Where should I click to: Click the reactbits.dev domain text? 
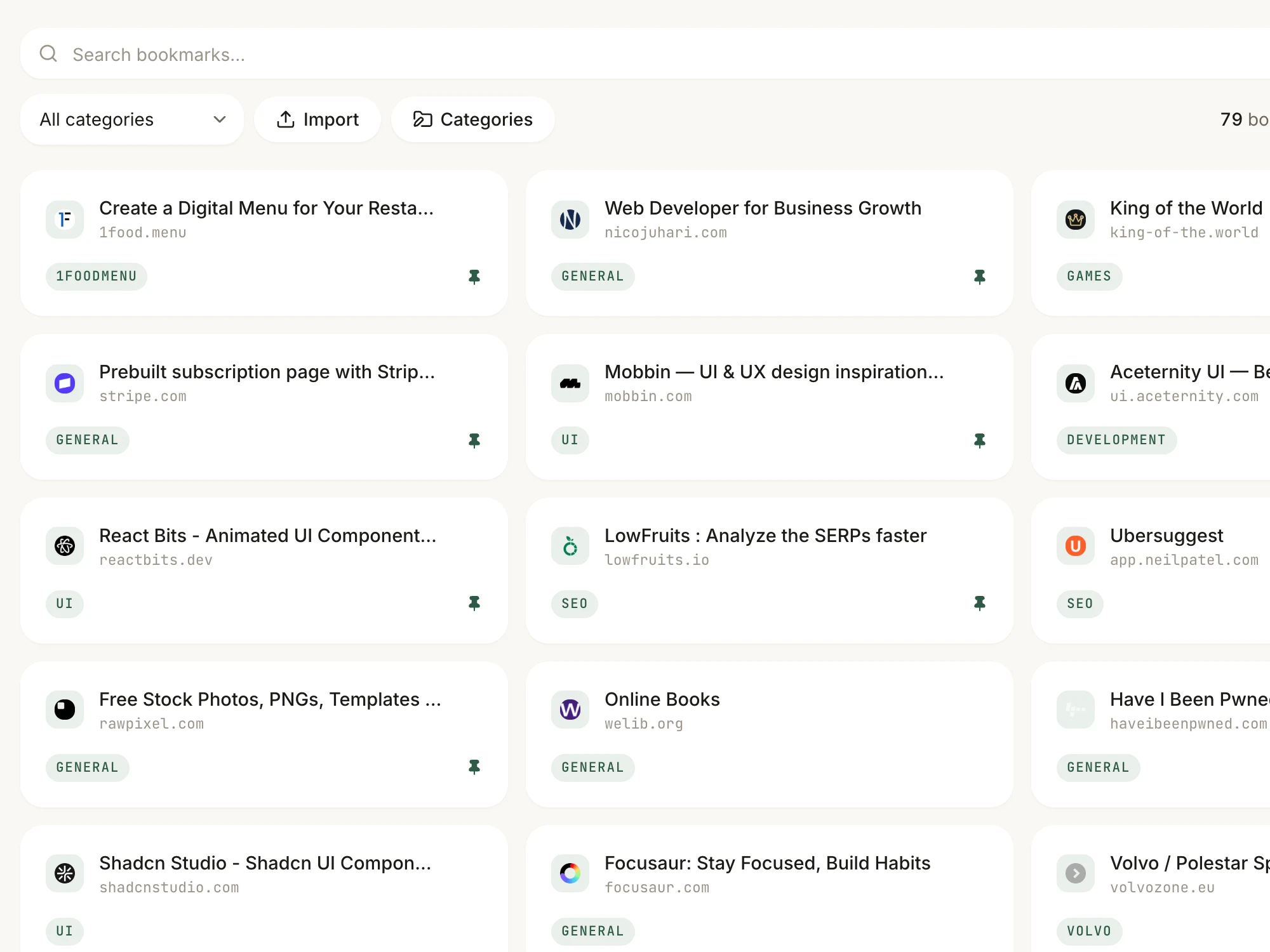coord(156,560)
